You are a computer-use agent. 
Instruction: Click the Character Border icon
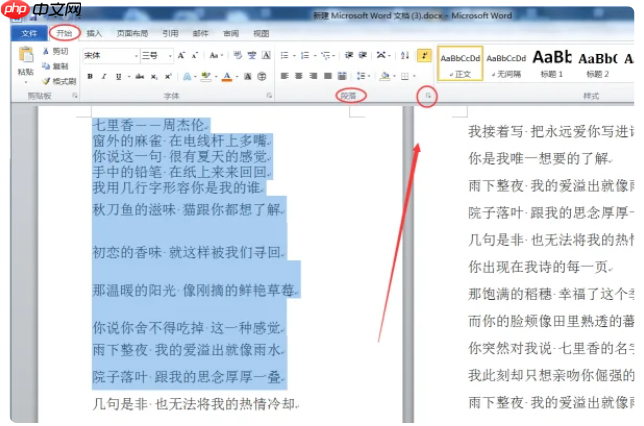click(x=266, y=55)
